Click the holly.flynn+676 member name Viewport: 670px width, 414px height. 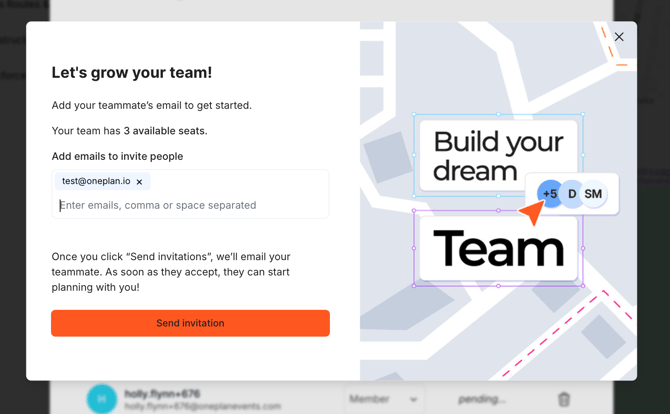click(162, 393)
